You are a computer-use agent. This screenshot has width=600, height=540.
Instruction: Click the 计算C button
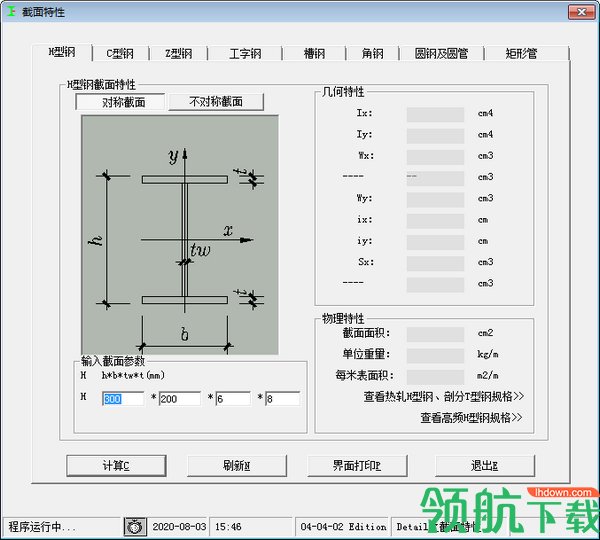pyautogui.click(x=116, y=466)
